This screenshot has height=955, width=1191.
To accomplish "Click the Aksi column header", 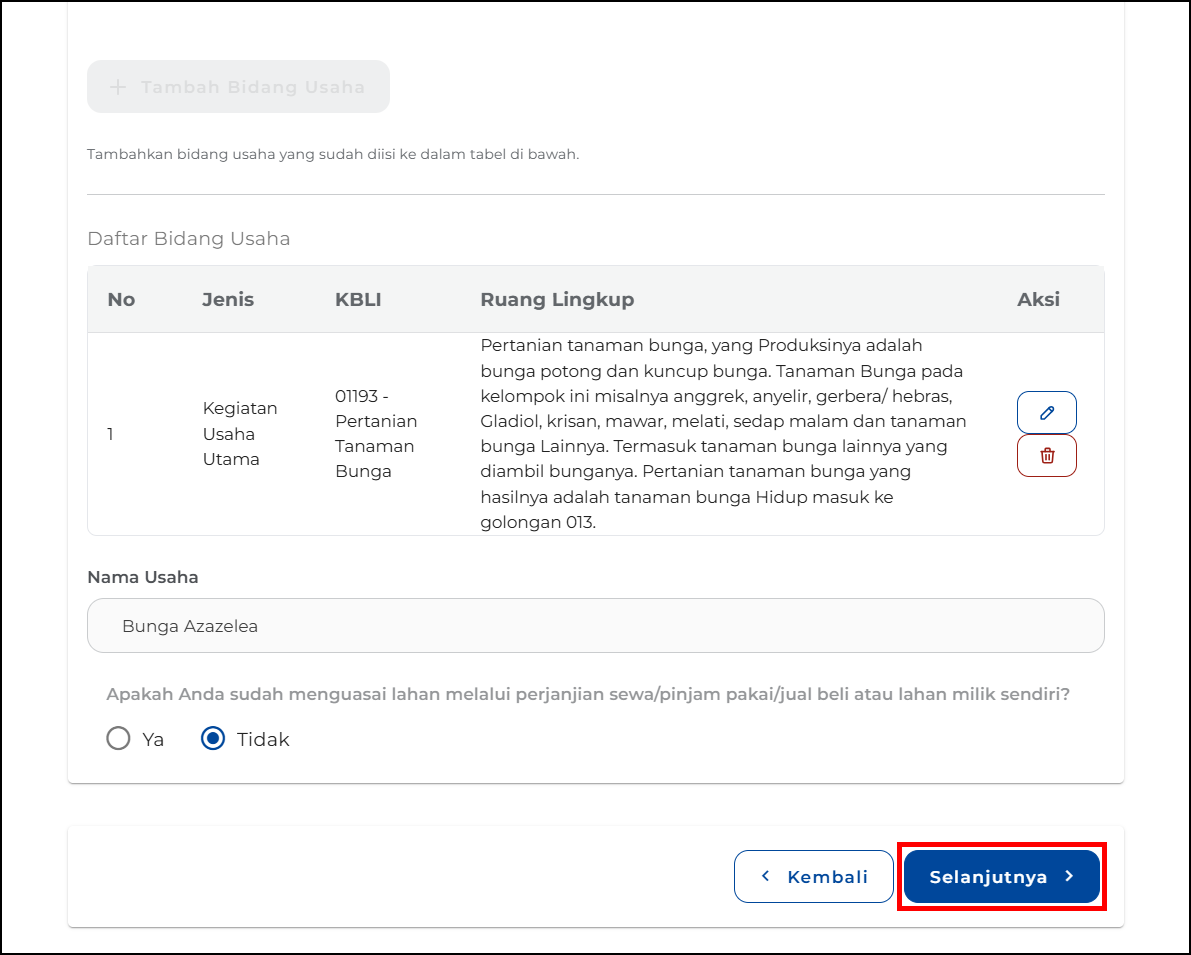I will 1038,300.
